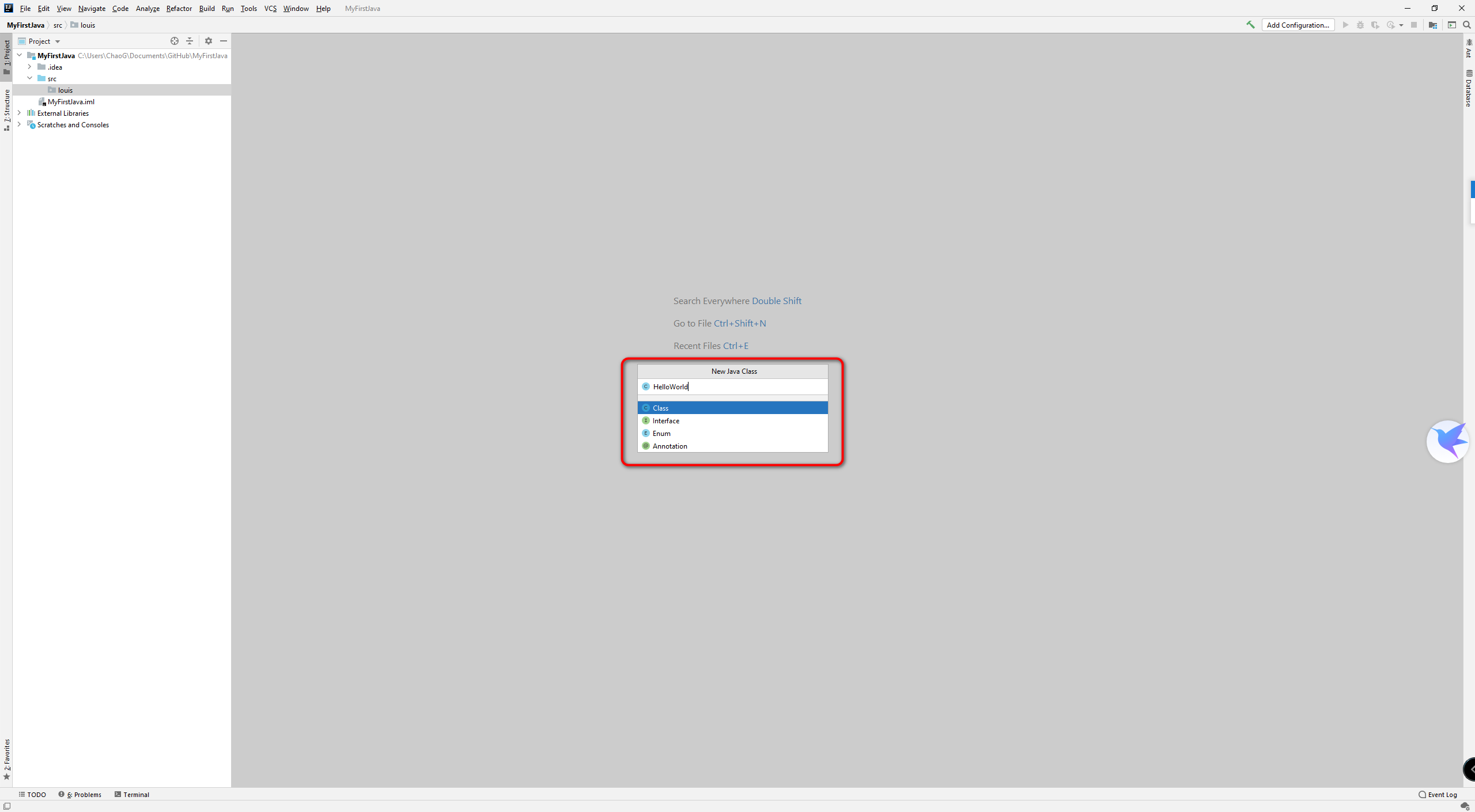Click the class icon beside HelloWorld field
Screen dimensions: 1475x812
[x=646, y=386]
